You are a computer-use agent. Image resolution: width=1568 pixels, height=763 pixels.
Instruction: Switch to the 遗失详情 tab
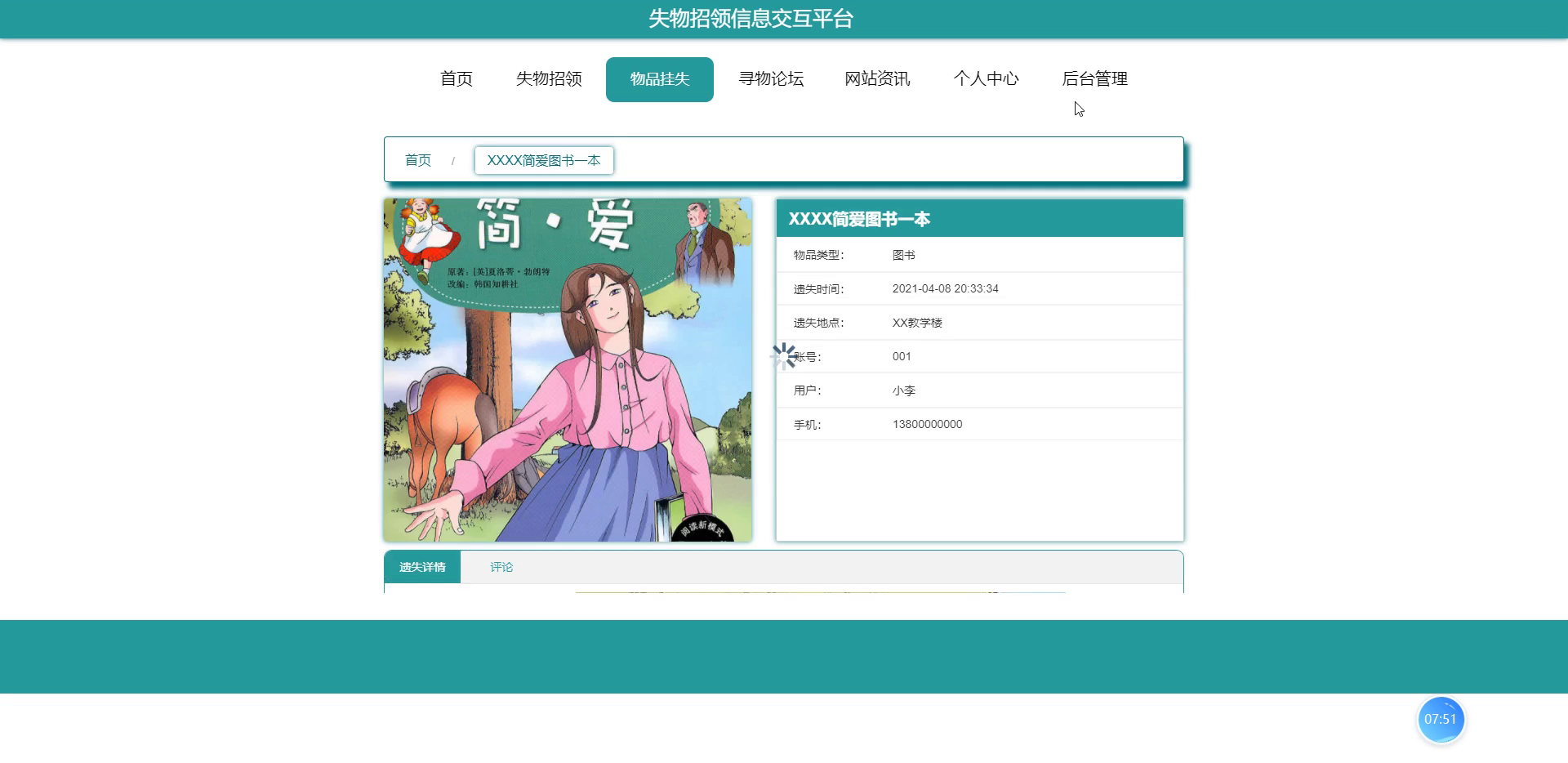pos(422,567)
